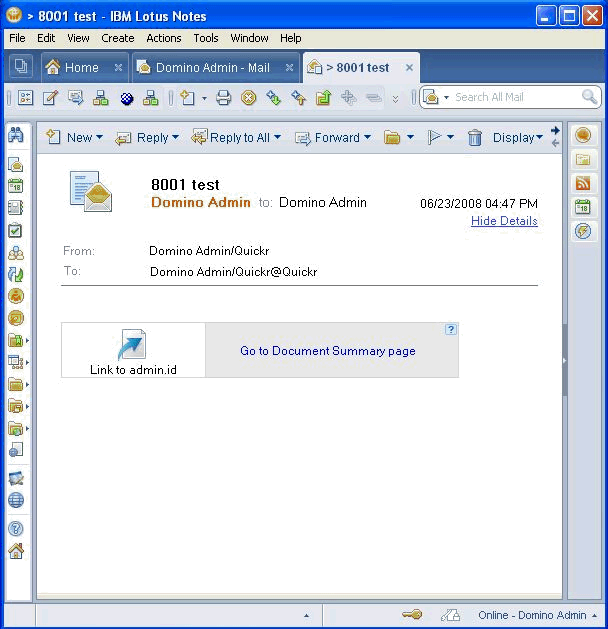Open the Actions menu
608x629 pixels.
pos(164,38)
